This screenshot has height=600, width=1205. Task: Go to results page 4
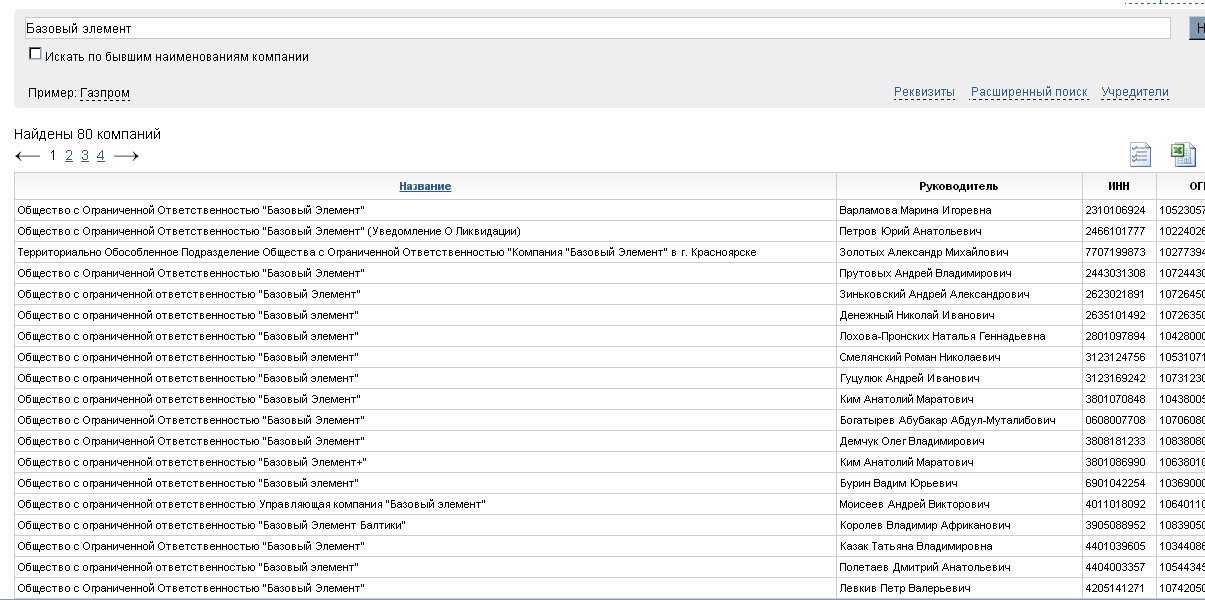pyautogui.click(x=101, y=155)
